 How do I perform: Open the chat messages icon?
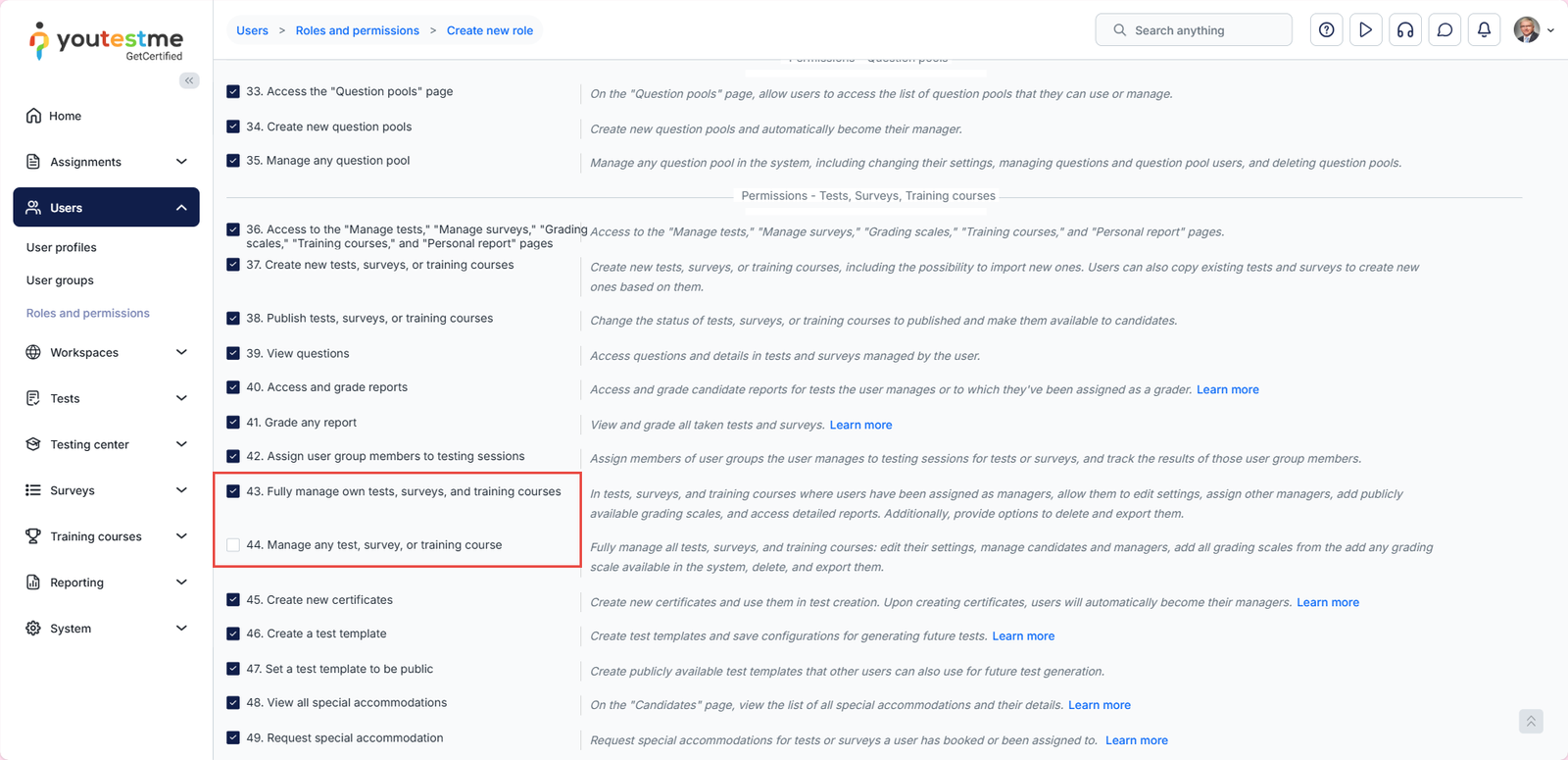pyautogui.click(x=1445, y=30)
